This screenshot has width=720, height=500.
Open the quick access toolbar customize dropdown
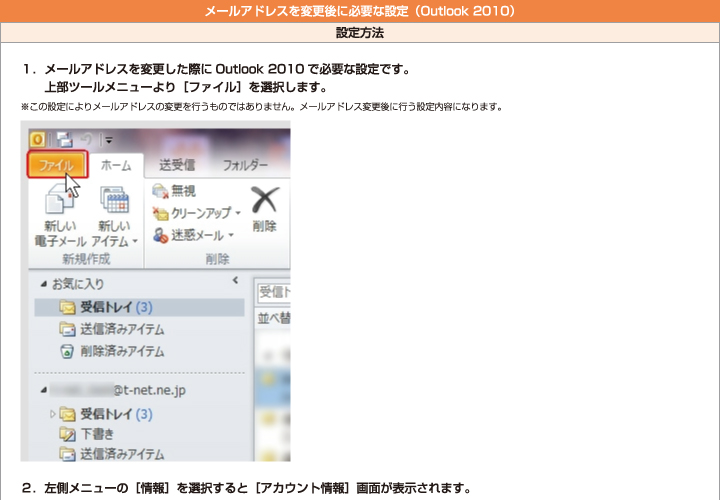pos(109,140)
